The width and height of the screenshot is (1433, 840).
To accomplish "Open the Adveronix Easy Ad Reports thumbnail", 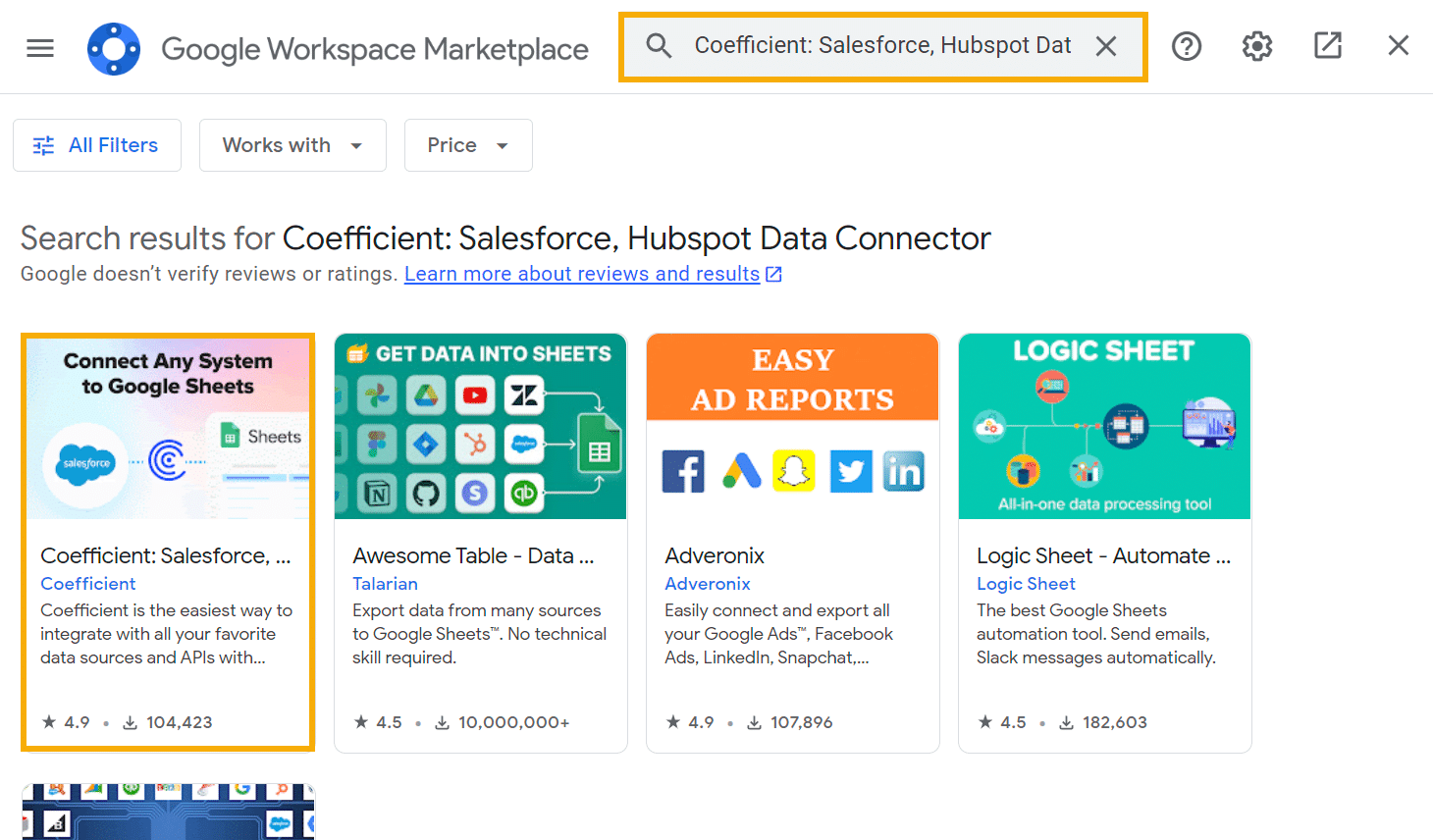I will click(793, 427).
